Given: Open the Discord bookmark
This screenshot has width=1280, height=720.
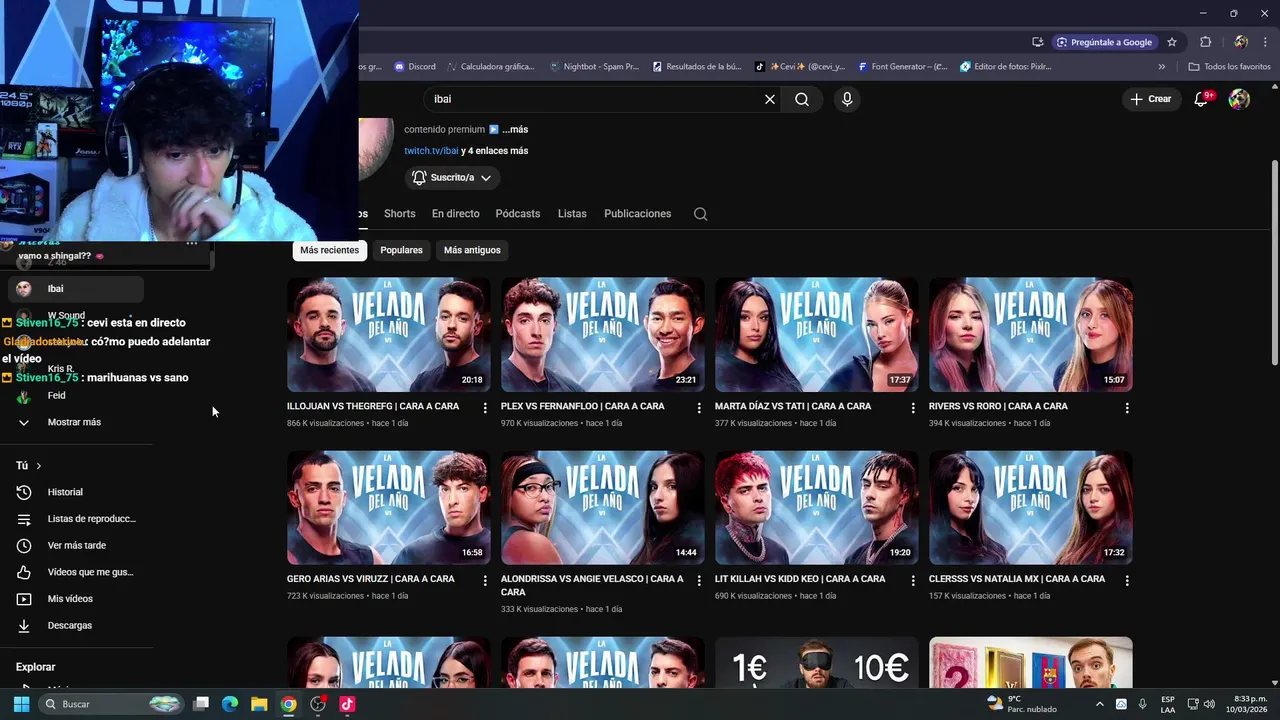Looking at the screenshot, I should point(415,67).
